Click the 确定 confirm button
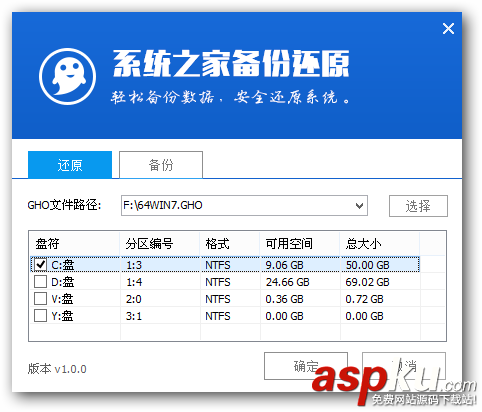The width and height of the screenshot is (482, 412). pos(306,366)
